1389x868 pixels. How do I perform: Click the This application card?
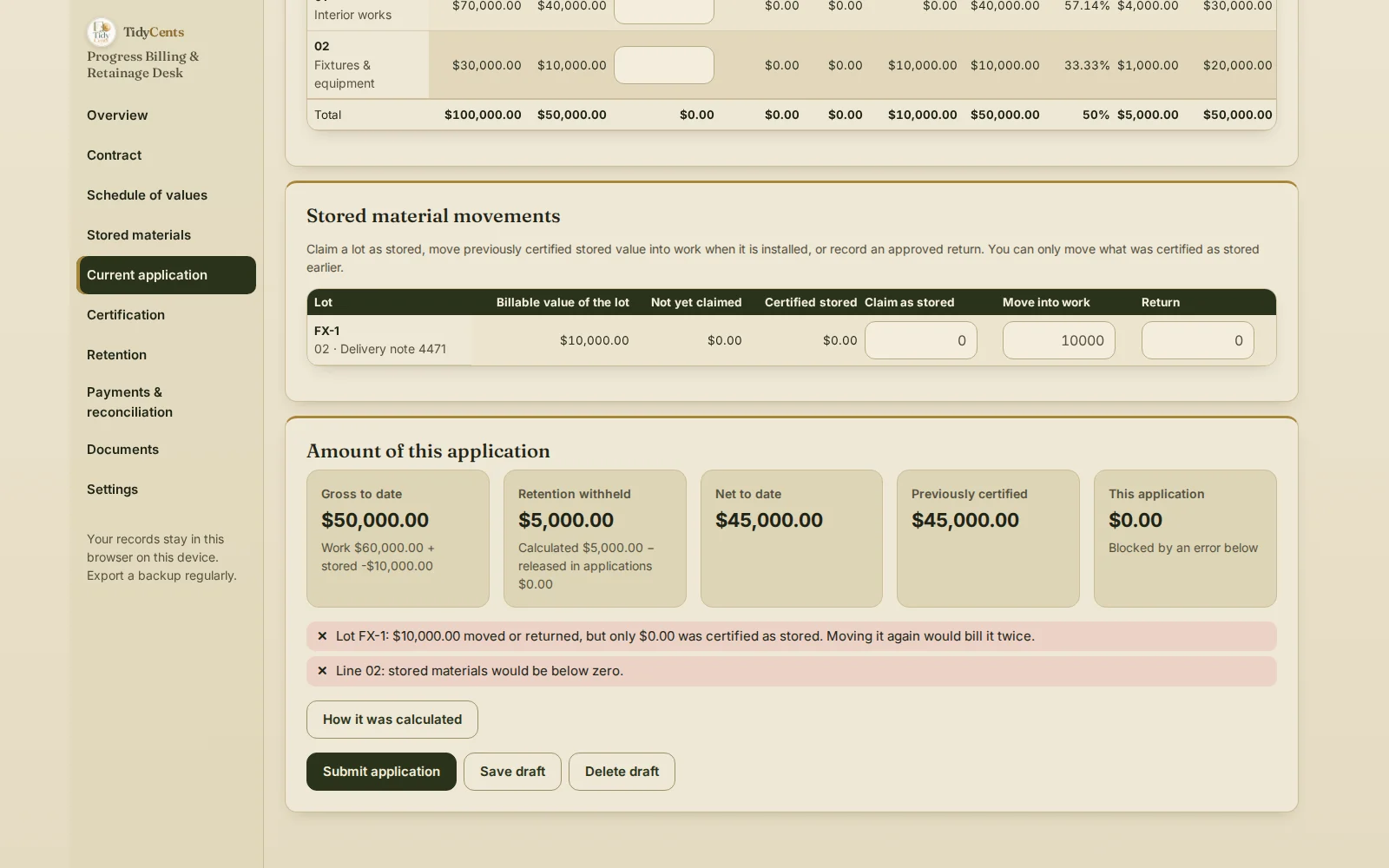click(1185, 538)
